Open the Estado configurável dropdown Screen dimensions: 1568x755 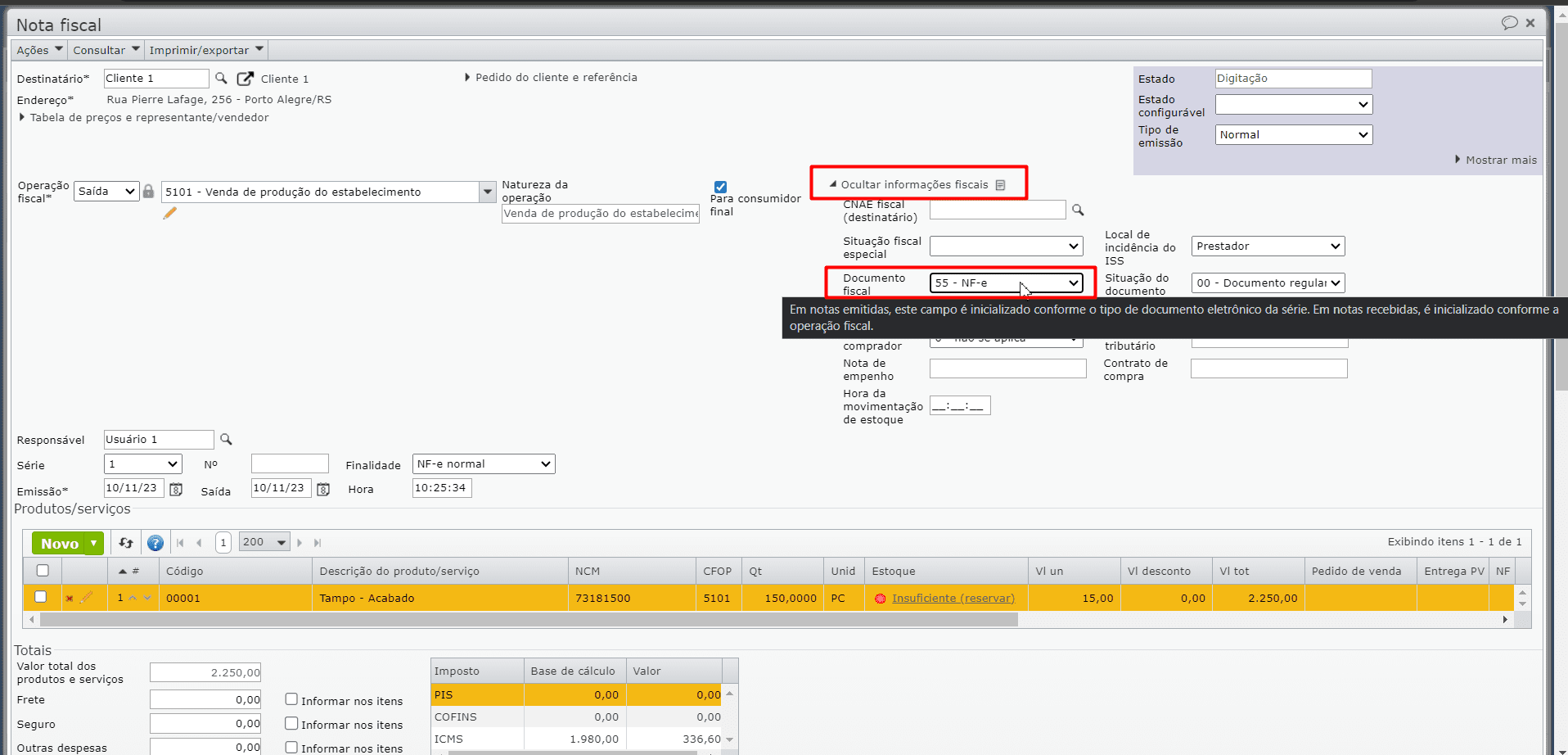[1293, 104]
